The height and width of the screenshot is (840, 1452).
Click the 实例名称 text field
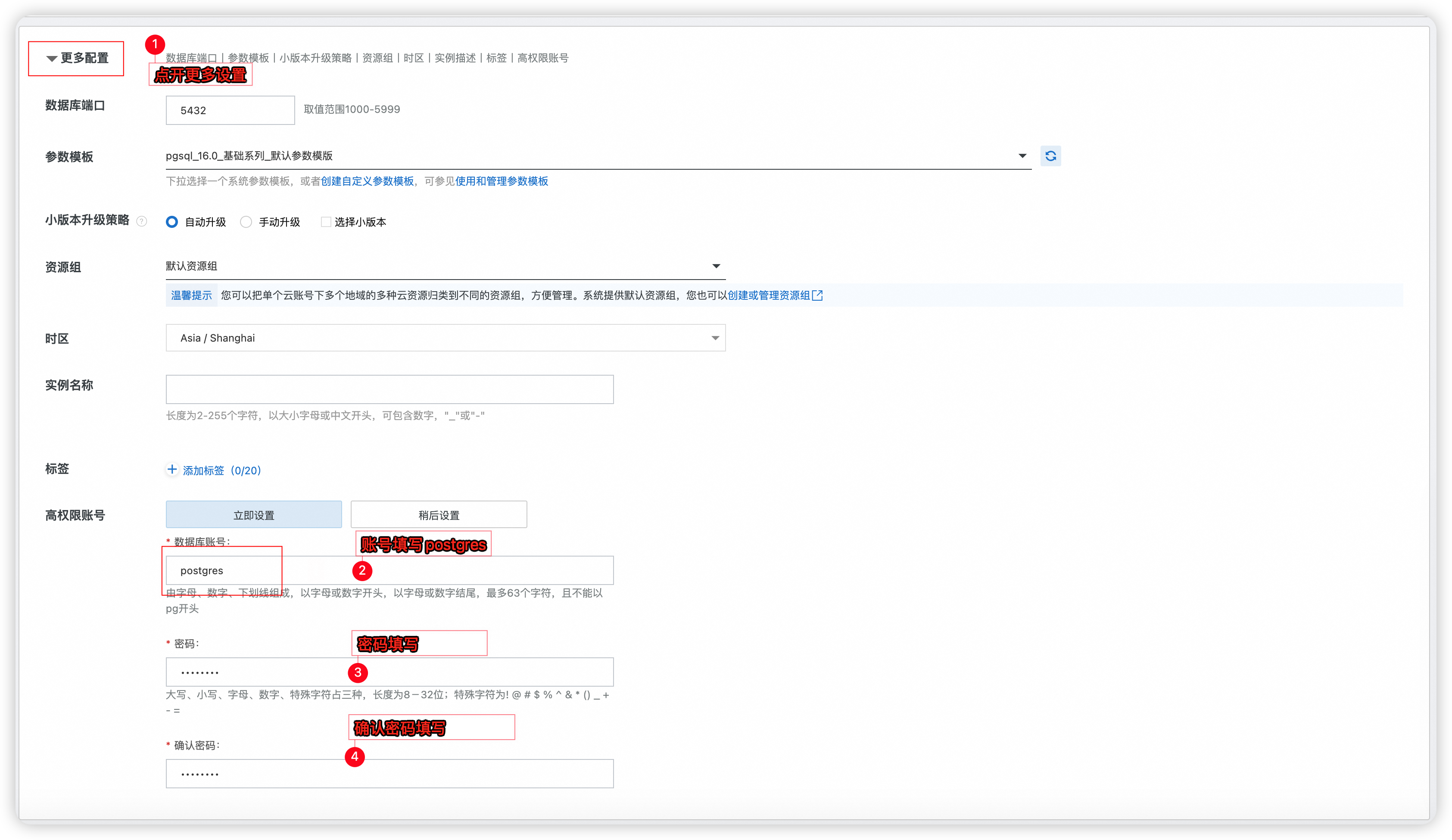(x=389, y=389)
